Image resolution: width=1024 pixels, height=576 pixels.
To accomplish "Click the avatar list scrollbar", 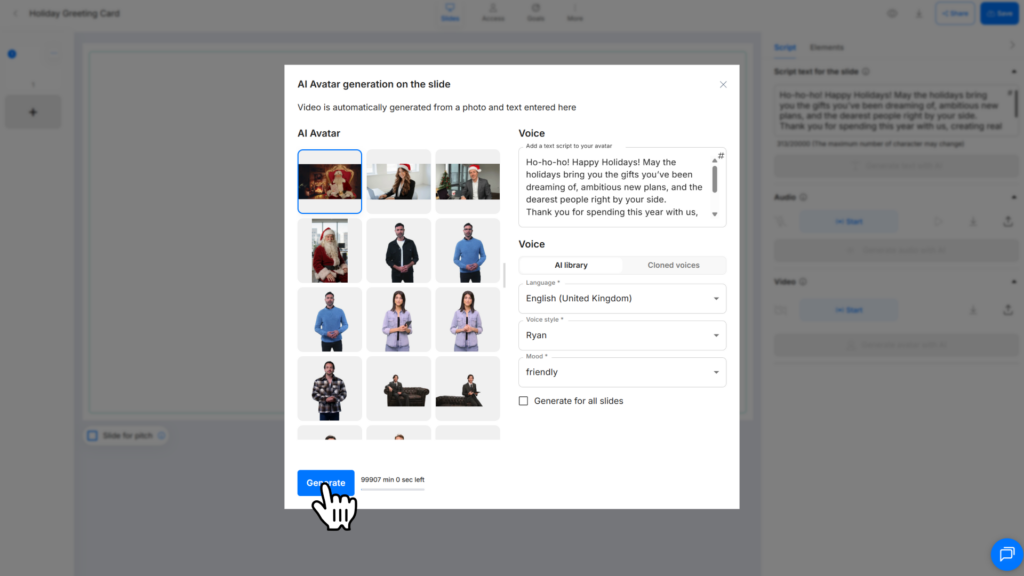I will coord(504,275).
